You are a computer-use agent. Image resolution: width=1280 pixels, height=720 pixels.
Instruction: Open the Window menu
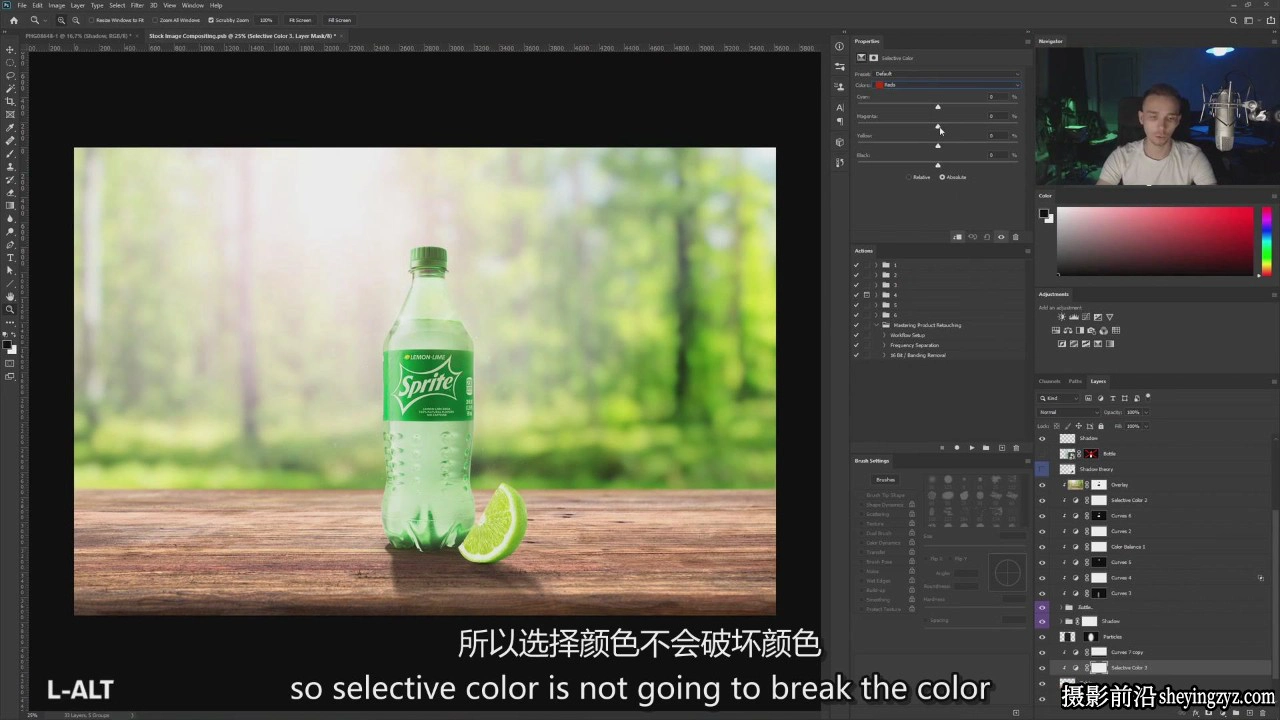(193, 5)
